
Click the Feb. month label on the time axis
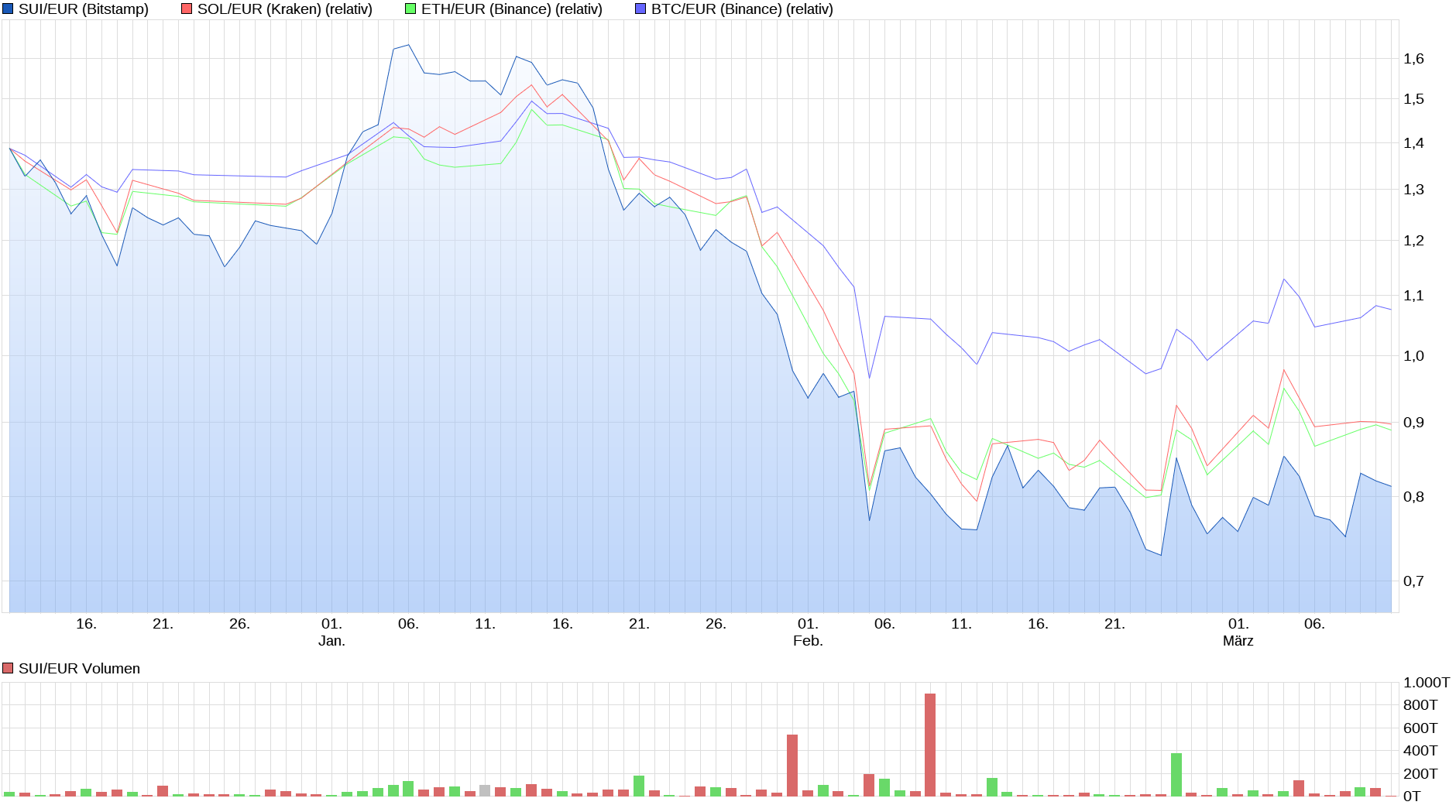808,641
